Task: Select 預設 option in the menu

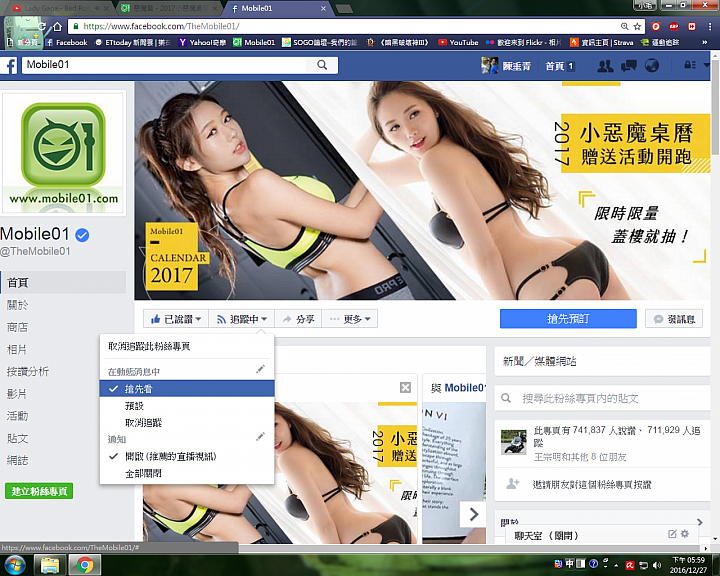Action: point(187,406)
